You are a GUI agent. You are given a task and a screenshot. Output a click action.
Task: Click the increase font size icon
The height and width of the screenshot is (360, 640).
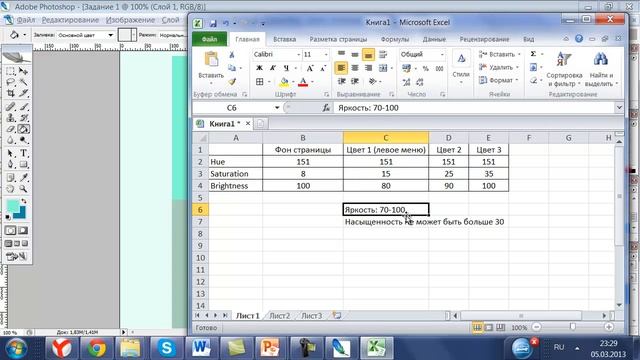click(x=310, y=68)
